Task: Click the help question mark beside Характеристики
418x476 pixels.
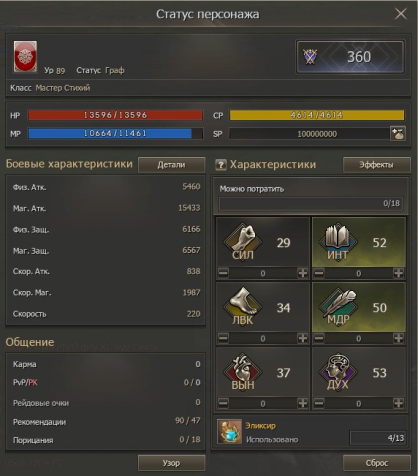Action: [221, 165]
